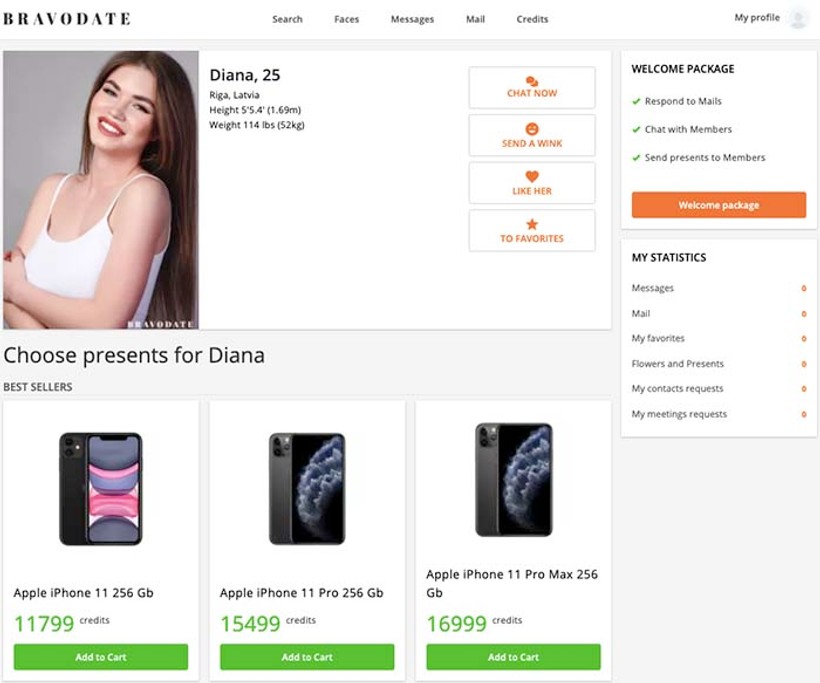Open Messages in top navigation
820x683 pixels.
[x=413, y=19]
